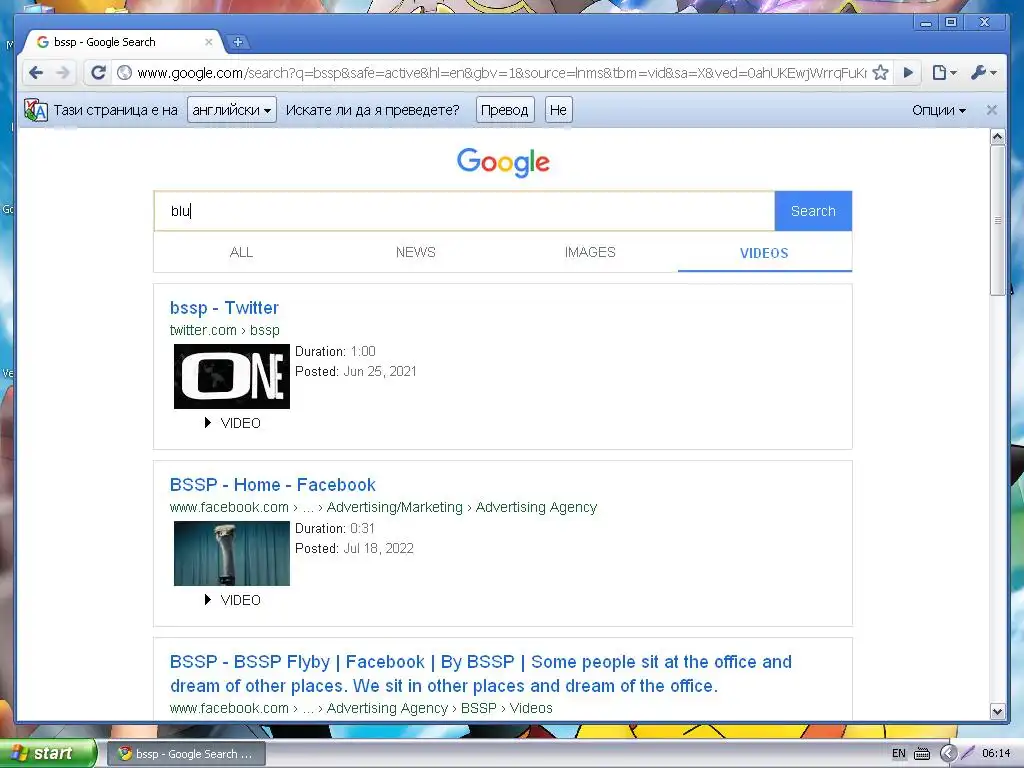The image size is (1024, 768).
Task: Open the Опции options dropdown
Action: click(938, 110)
